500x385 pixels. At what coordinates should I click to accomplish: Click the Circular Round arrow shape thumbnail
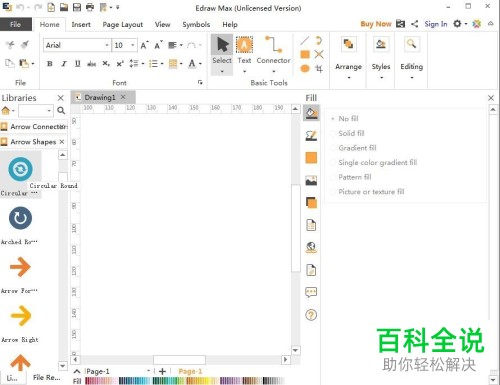[x=20, y=168]
